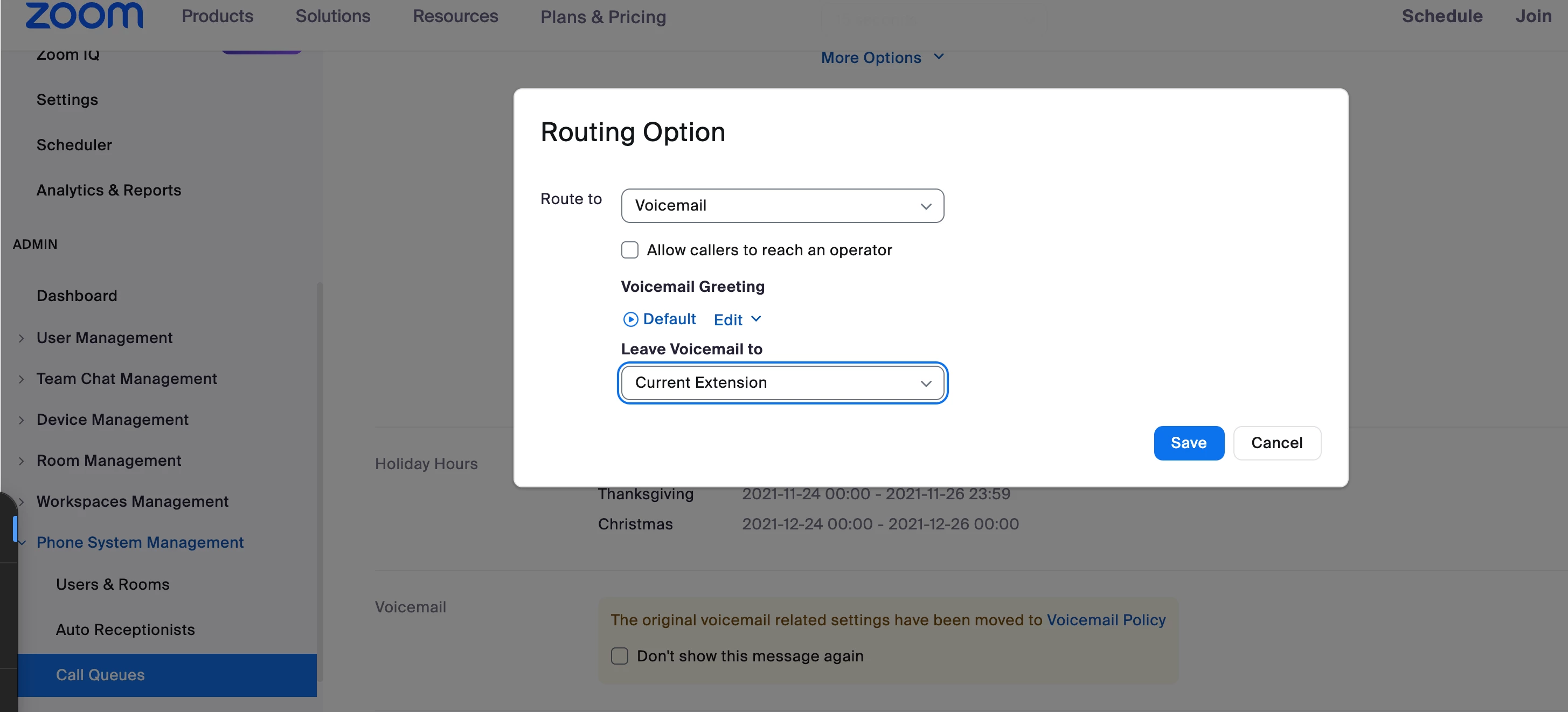Expand Device Management section arrow
1568x712 pixels.
point(22,420)
